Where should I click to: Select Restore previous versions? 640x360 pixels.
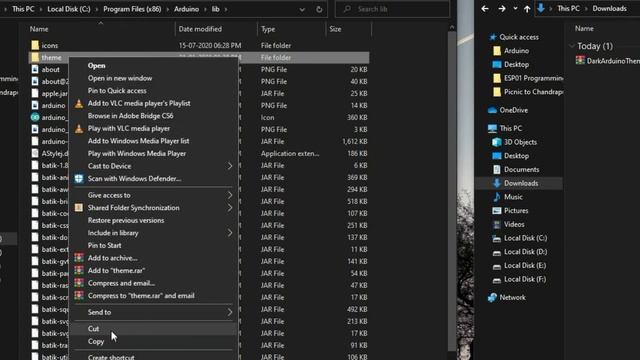pyautogui.click(x=126, y=220)
